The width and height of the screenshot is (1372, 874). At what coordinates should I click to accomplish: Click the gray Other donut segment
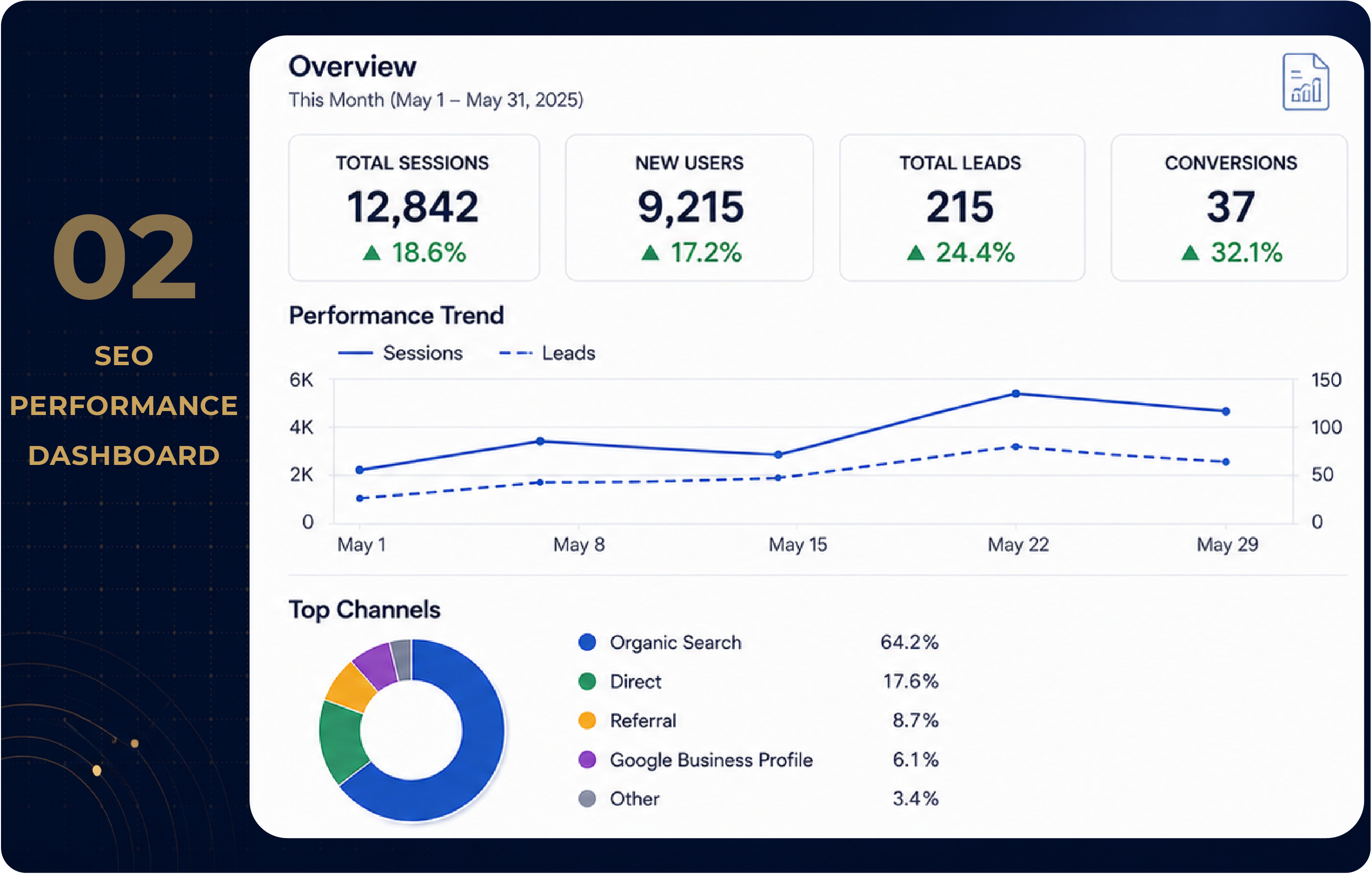pos(402,659)
